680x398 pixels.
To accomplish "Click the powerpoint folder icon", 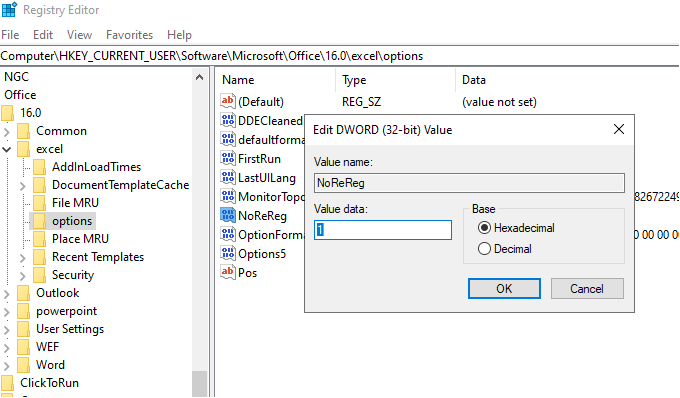I will click(23, 311).
